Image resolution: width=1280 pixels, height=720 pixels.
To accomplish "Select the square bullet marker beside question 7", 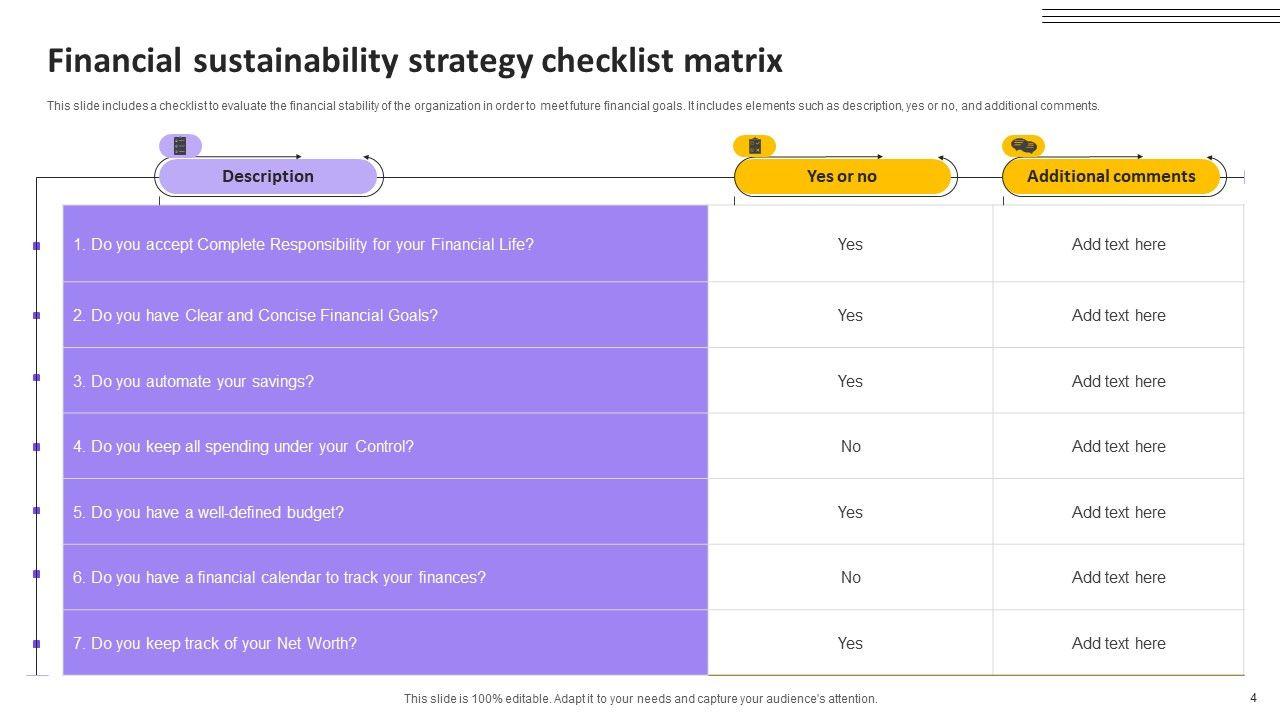I will point(37,643).
